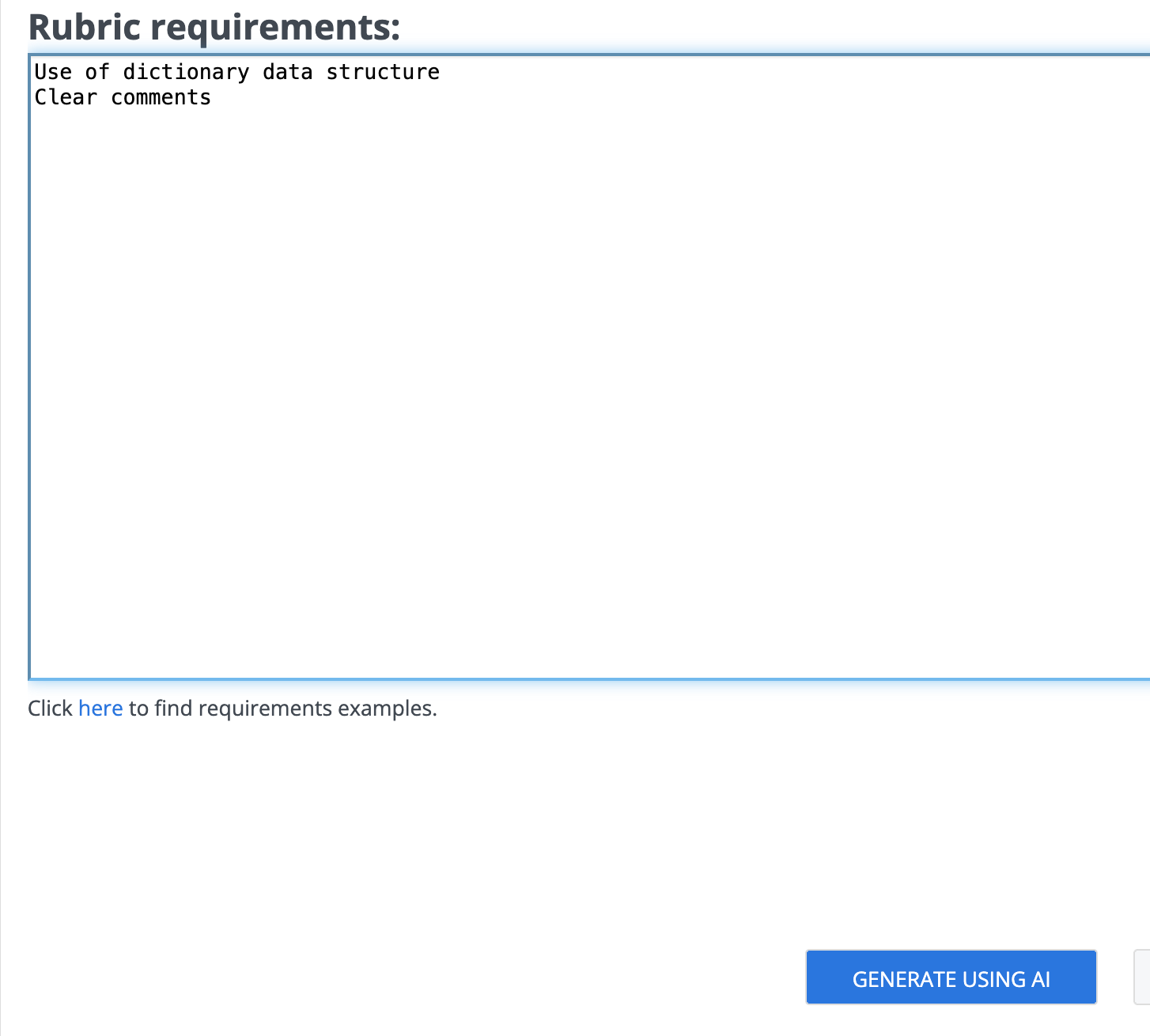This screenshot has width=1150, height=1036.
Task: Open the 'here' requirements examples link
Action: coord(100,708)
